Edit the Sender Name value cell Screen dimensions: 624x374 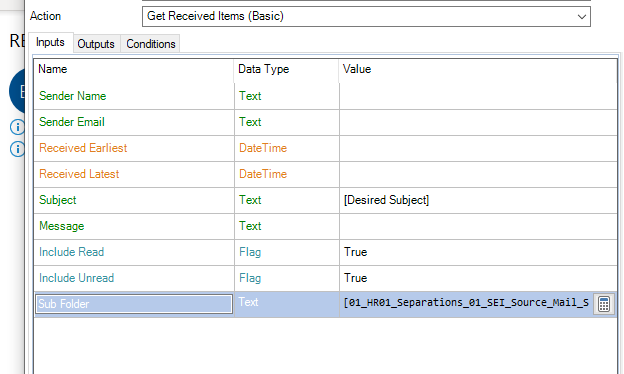pos(478,96)
